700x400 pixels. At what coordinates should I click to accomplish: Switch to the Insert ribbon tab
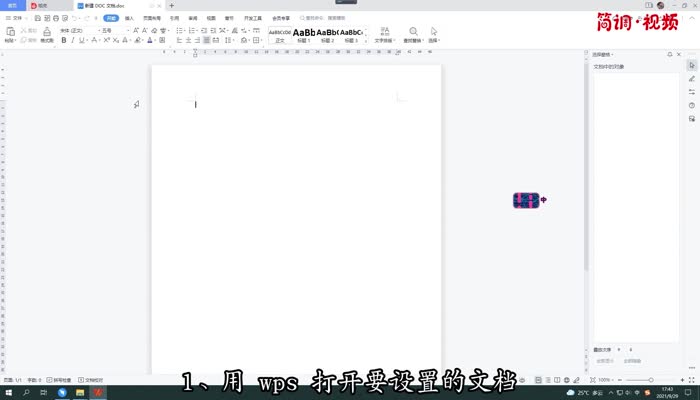tap(130, 18)
